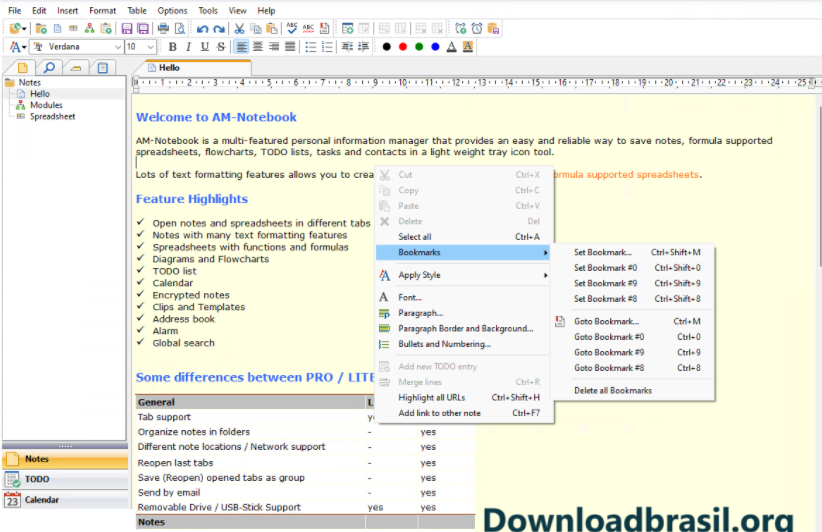Toggle spell check as you type icon
822x532 pixels.
(x=308, y=29)
